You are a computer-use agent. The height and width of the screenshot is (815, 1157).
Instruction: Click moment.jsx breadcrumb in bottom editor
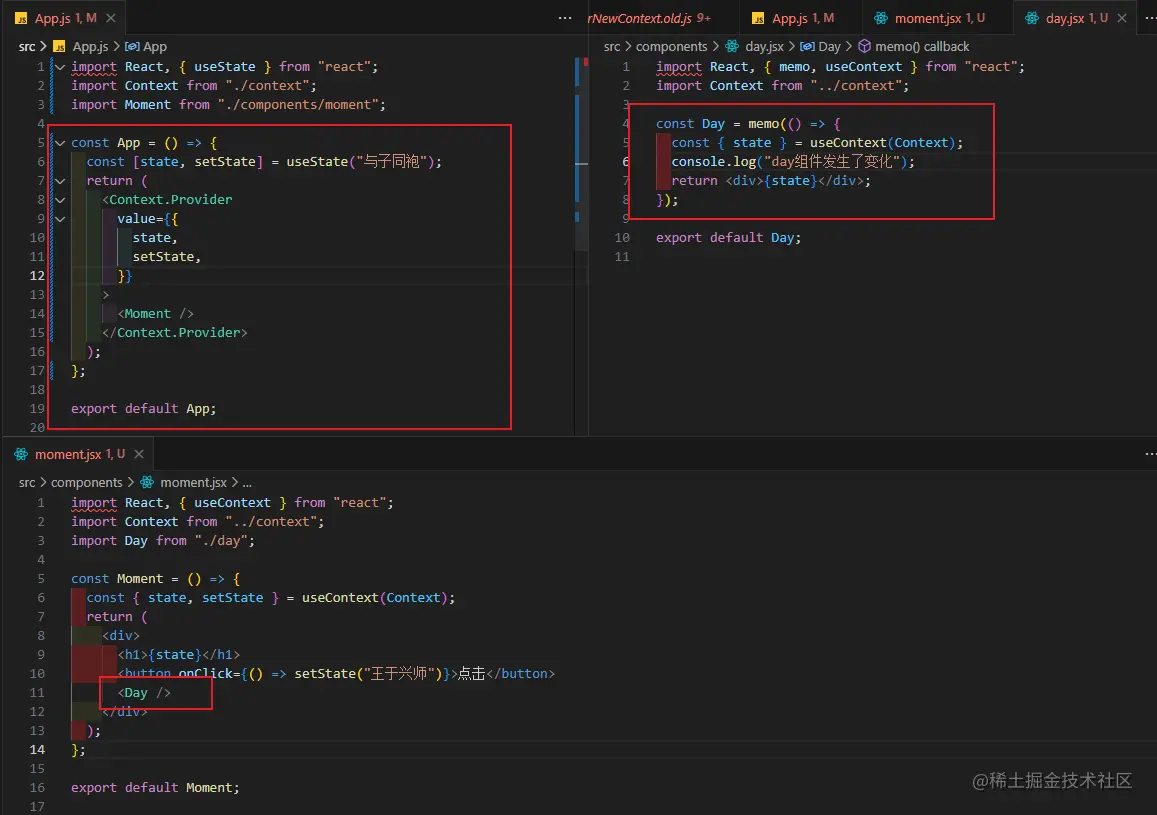tap(193, 482)
